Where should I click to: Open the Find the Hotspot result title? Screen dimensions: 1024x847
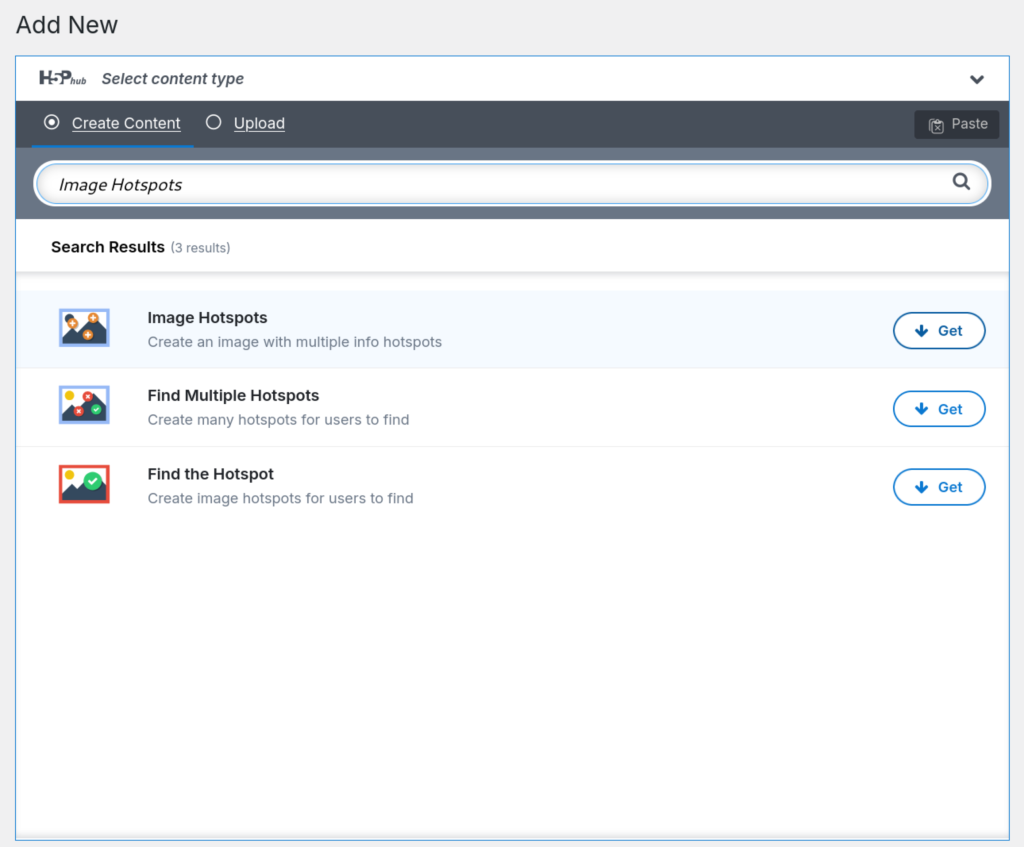(x=210, y=474)
